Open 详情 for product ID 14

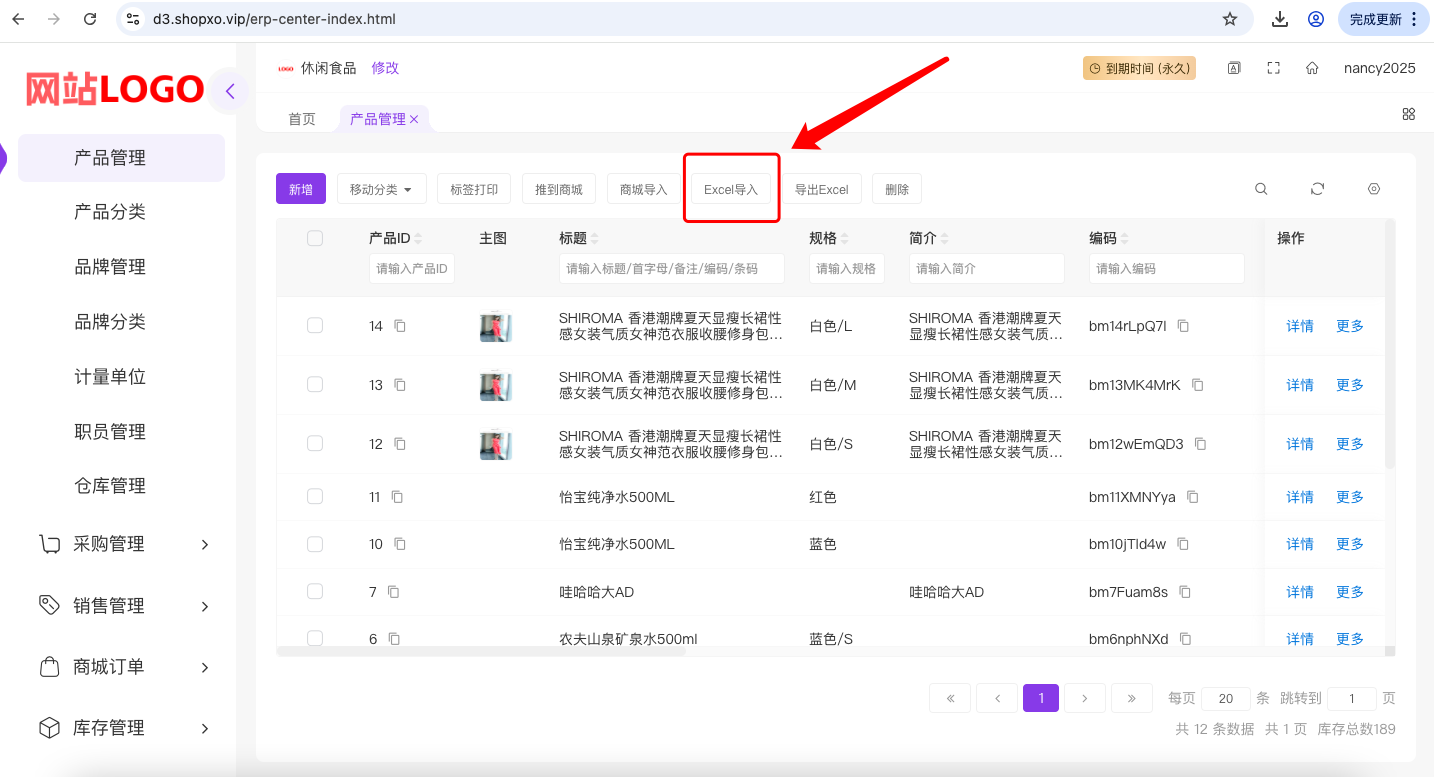point(1300,326)
